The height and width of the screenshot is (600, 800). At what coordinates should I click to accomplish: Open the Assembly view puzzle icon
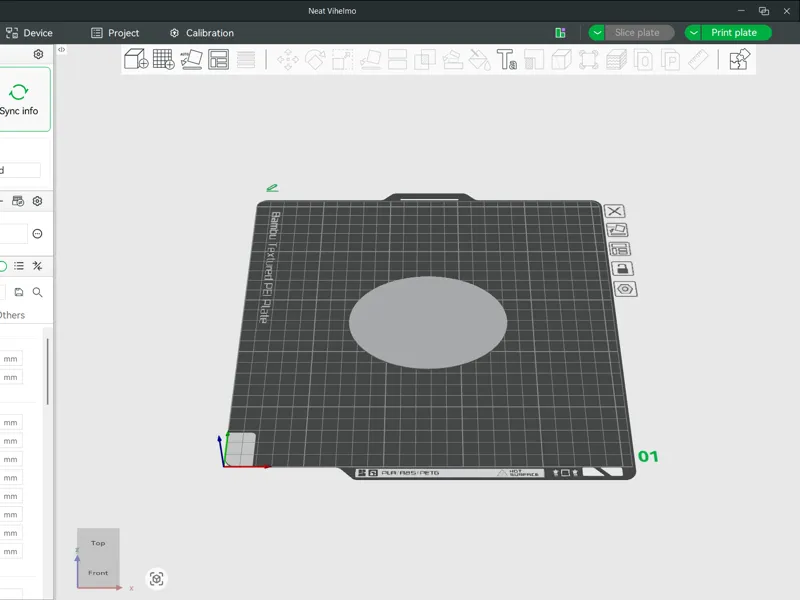pos(740,59)
